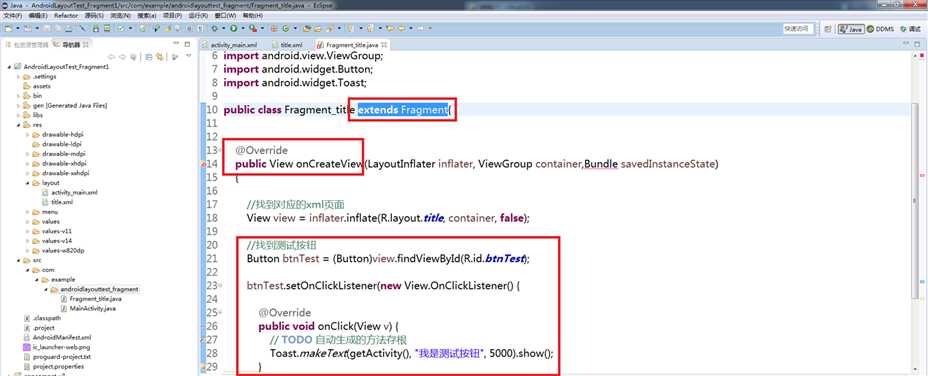Switch to the 包资源管理器 view tab

(x=26, y=44)
